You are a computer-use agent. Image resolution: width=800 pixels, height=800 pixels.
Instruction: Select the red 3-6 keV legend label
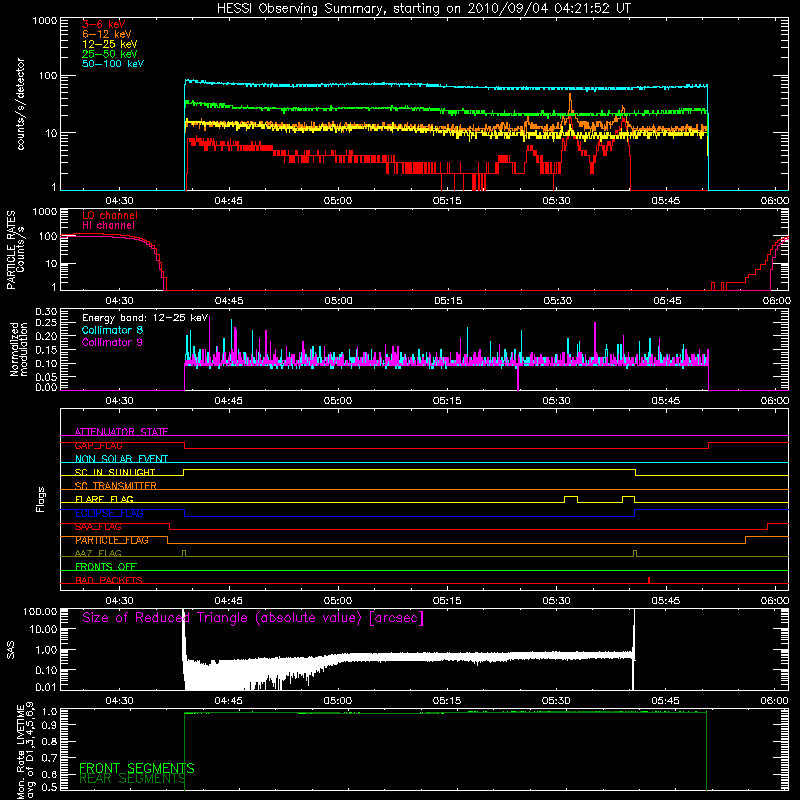[103, 24]
